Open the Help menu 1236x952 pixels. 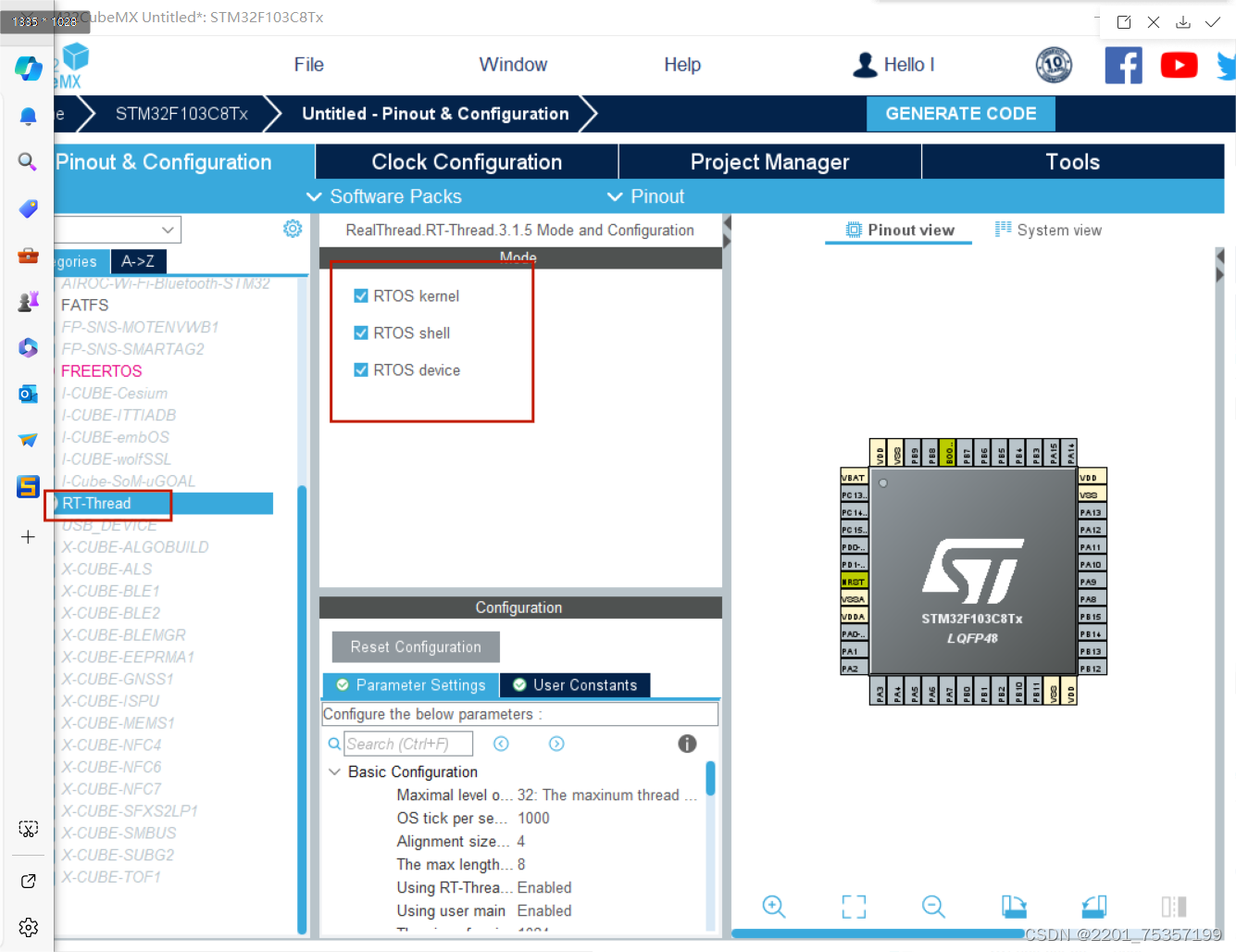(x=682, y=65)
